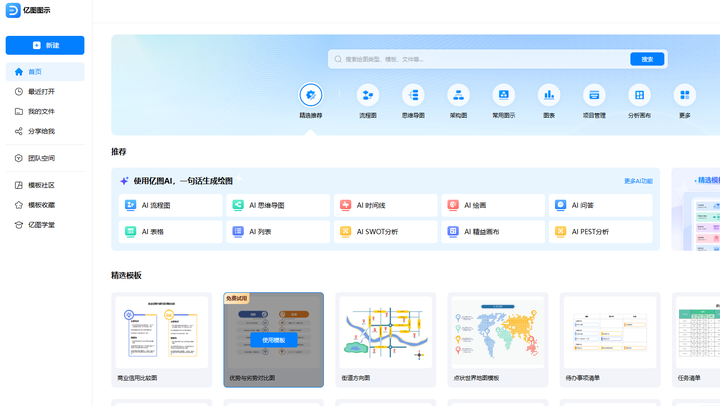The width and height of the screenshot is (720, 406).
Task: Open the 待办事项清单 template thumbnail
Action: coord(610,332)
